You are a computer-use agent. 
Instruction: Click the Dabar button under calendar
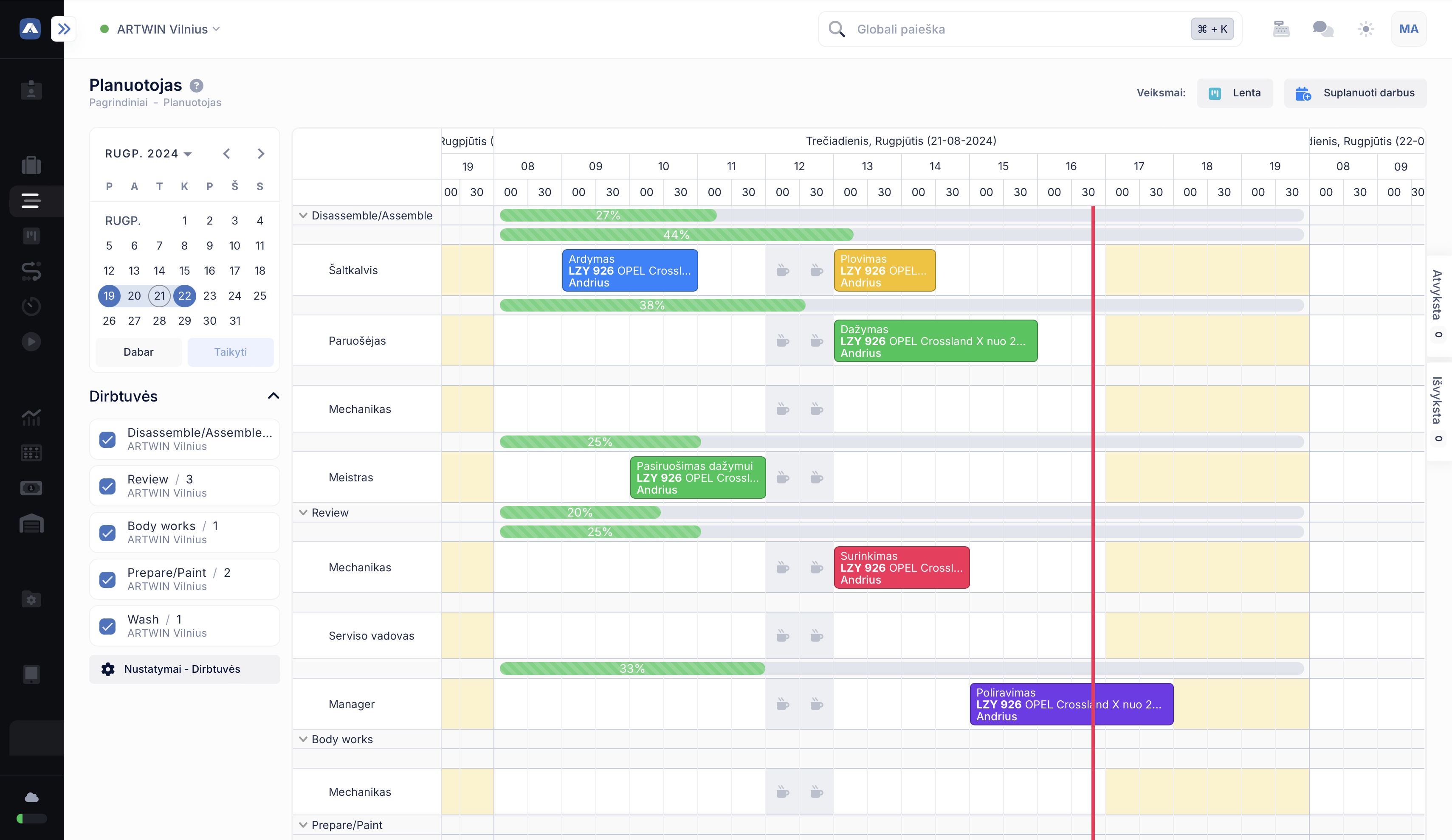click(x=138, y=352)
